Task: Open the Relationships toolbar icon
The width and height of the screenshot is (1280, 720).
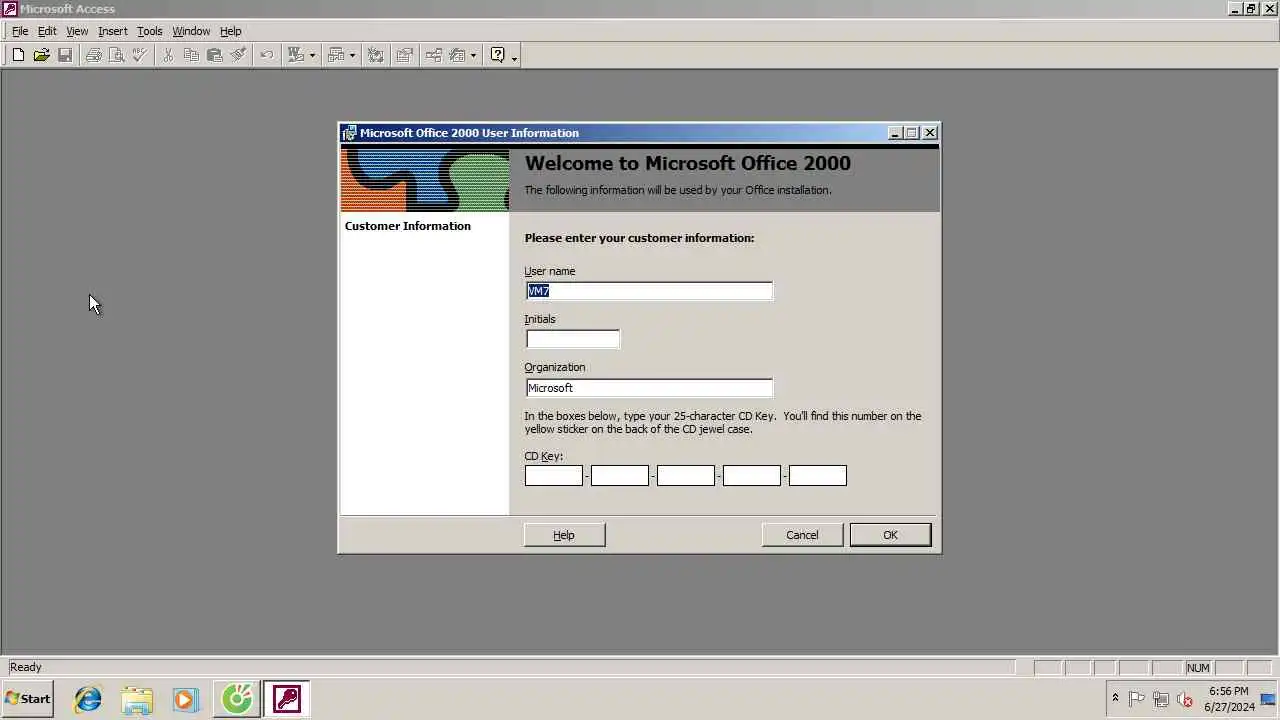Action: [433, 55]
